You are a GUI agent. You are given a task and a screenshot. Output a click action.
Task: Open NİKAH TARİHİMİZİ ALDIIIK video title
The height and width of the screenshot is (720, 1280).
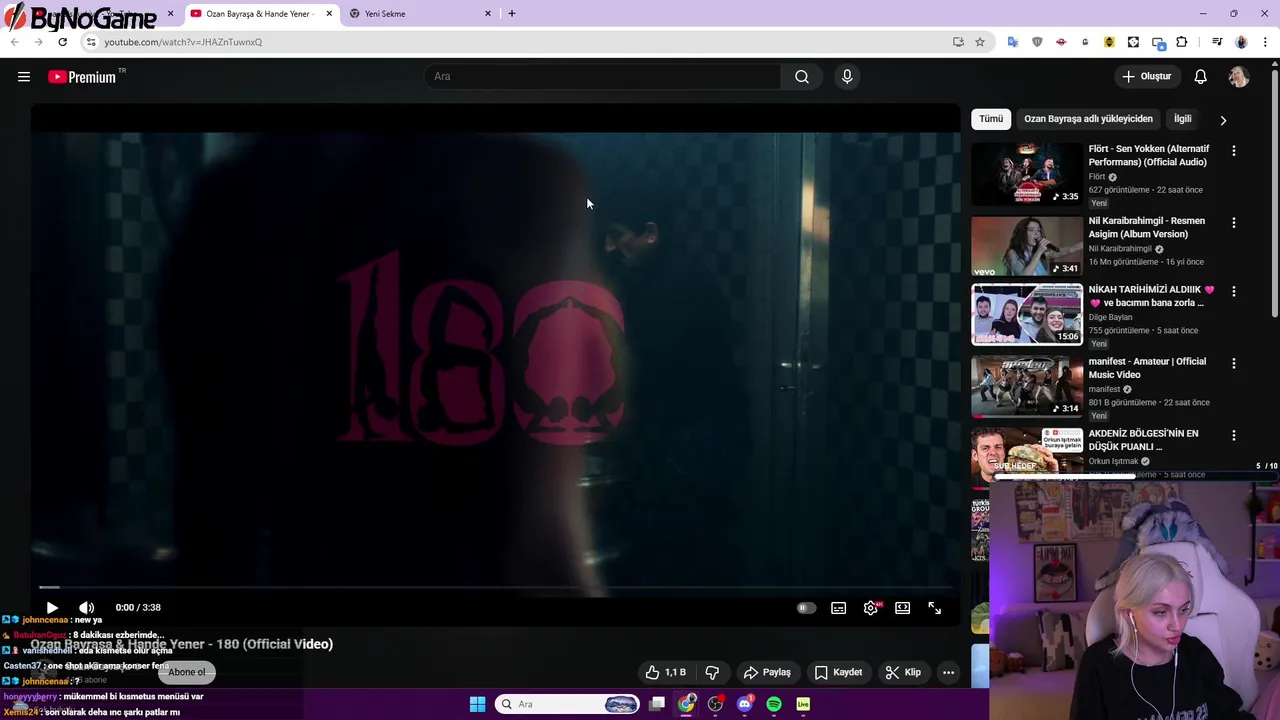pos(1151,296)
